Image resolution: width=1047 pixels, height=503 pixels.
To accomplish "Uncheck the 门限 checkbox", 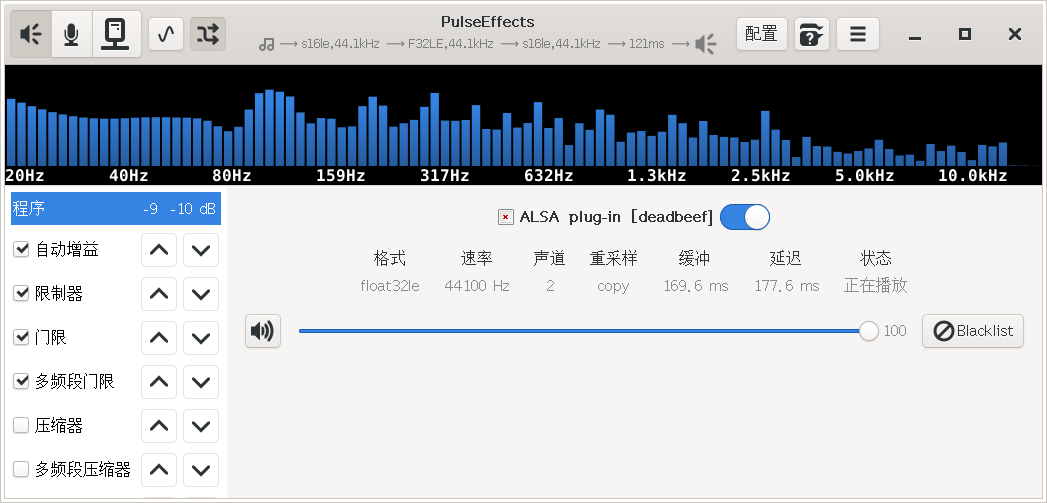I will coord(21,337).
